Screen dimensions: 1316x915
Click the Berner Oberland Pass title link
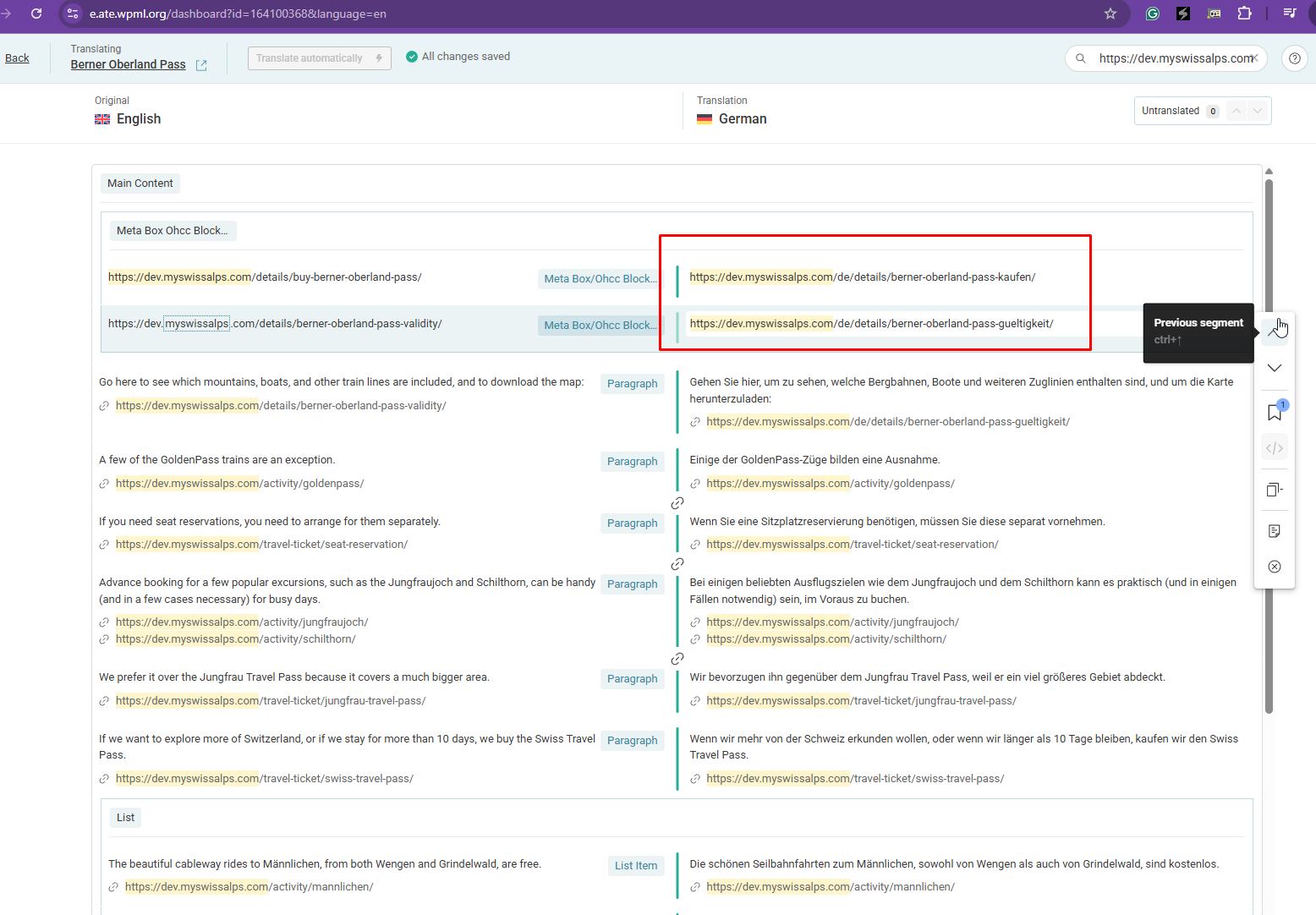pyautogui.click(x=128, y=64)
